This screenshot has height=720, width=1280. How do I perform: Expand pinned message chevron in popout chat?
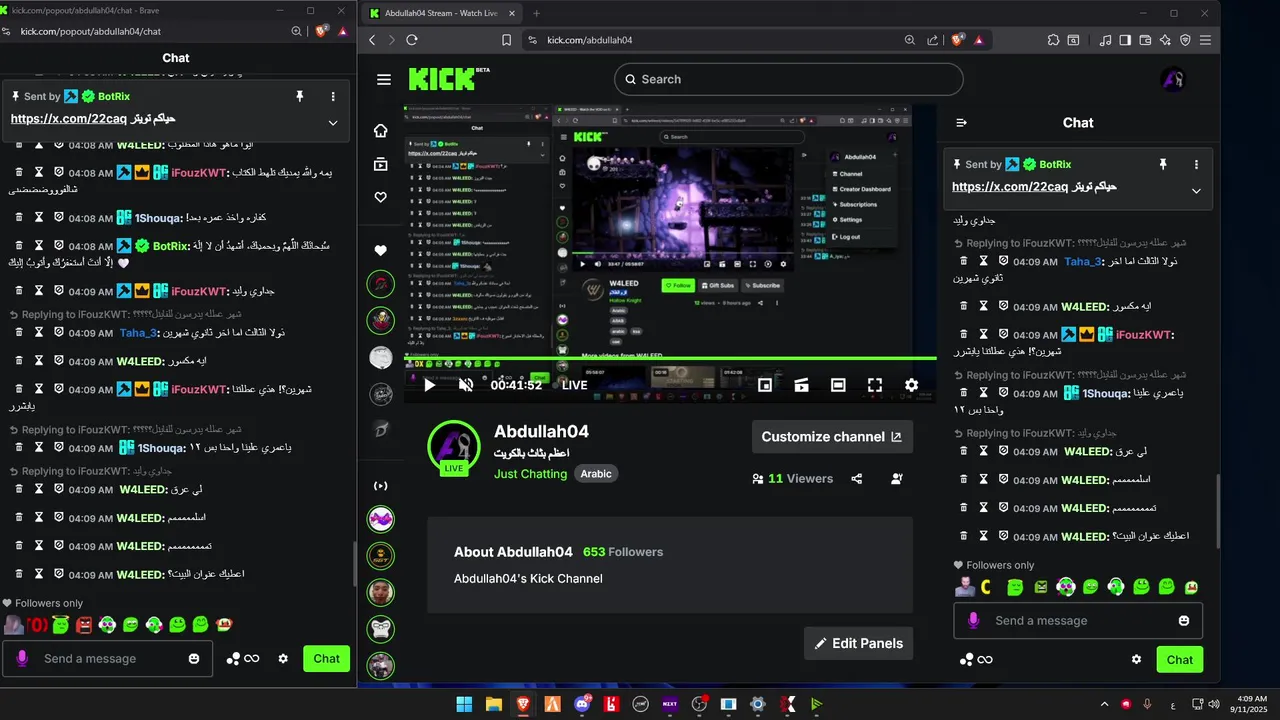coord(333,123)
